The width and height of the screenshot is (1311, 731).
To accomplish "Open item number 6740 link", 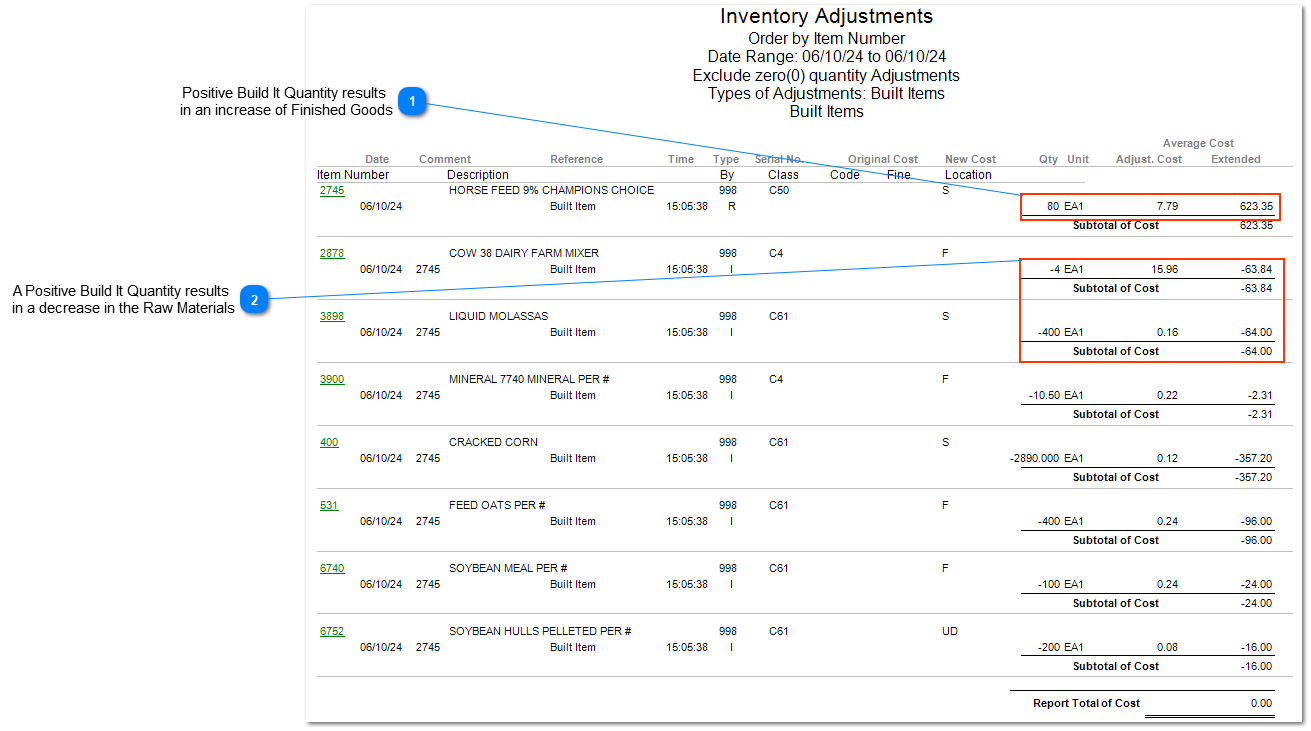I will click(x=332, y=568).
